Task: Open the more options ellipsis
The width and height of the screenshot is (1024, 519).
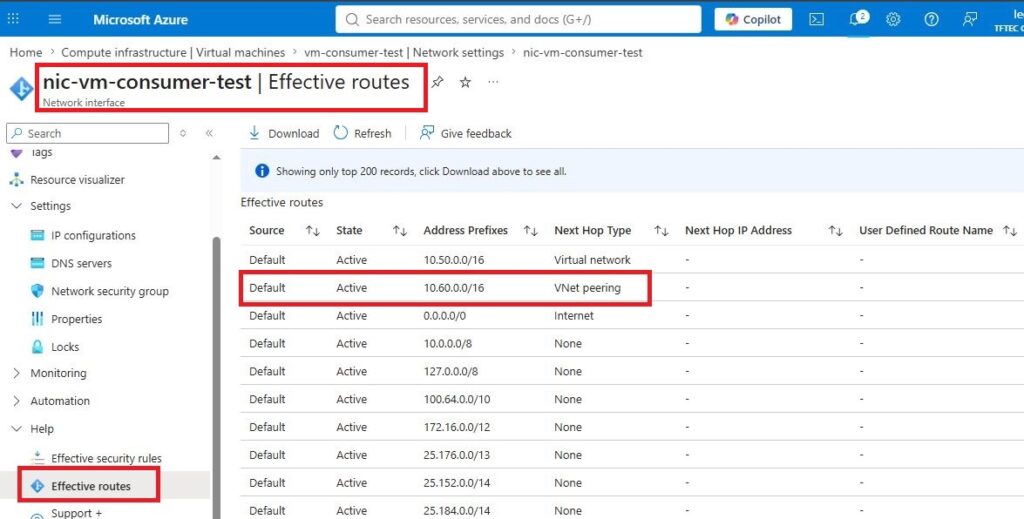Action: click(493, 82)
